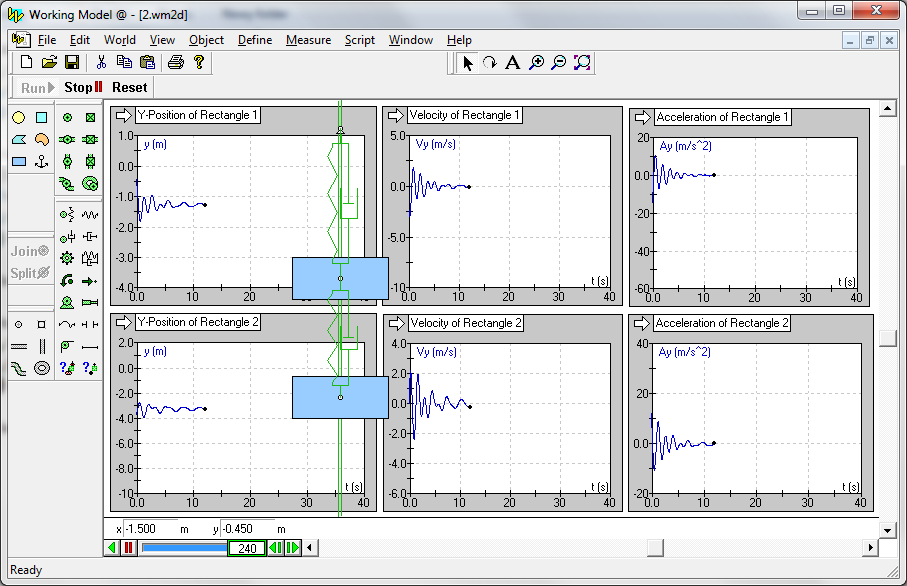Open the File menu
This screenshot has height=586, width=907.
(x=47, y=40)
